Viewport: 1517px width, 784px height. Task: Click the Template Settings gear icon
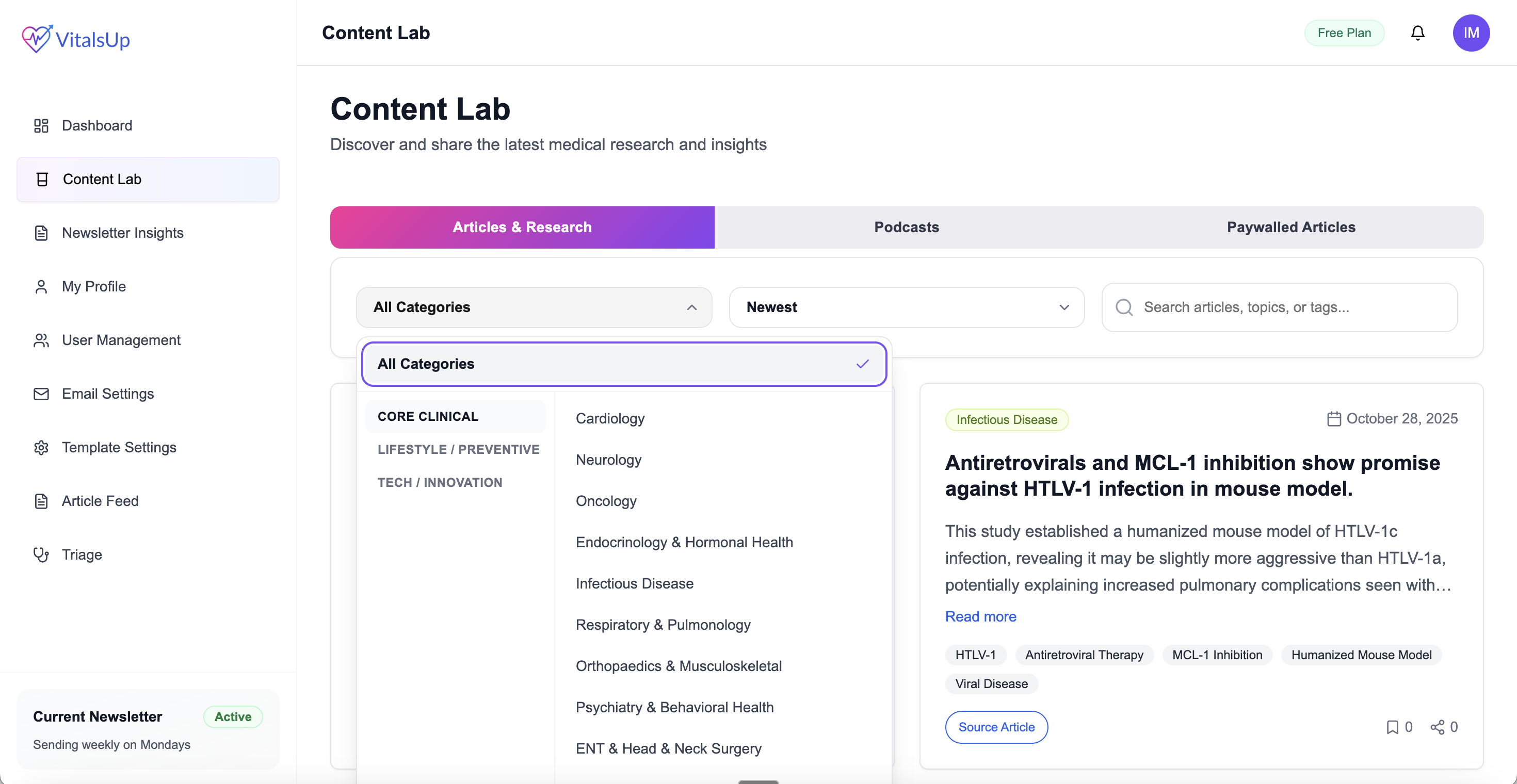(41, 447)
